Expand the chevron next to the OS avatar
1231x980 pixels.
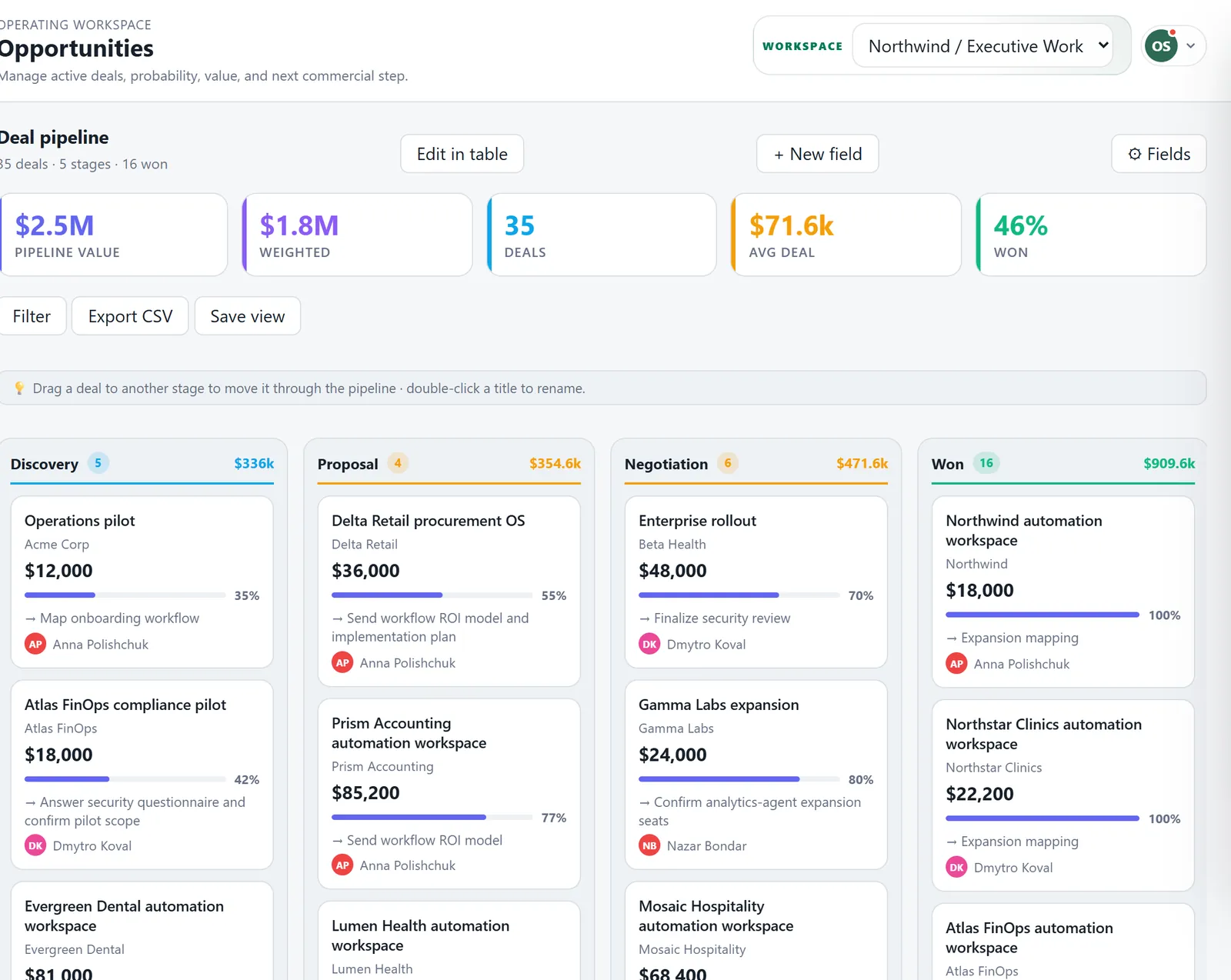[1190, 46]
